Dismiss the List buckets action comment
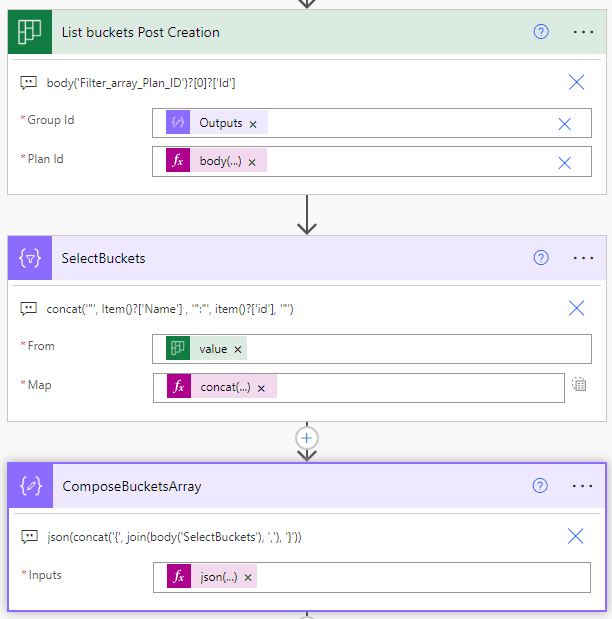Screen dimensions: 612x619 pos(576,82)
